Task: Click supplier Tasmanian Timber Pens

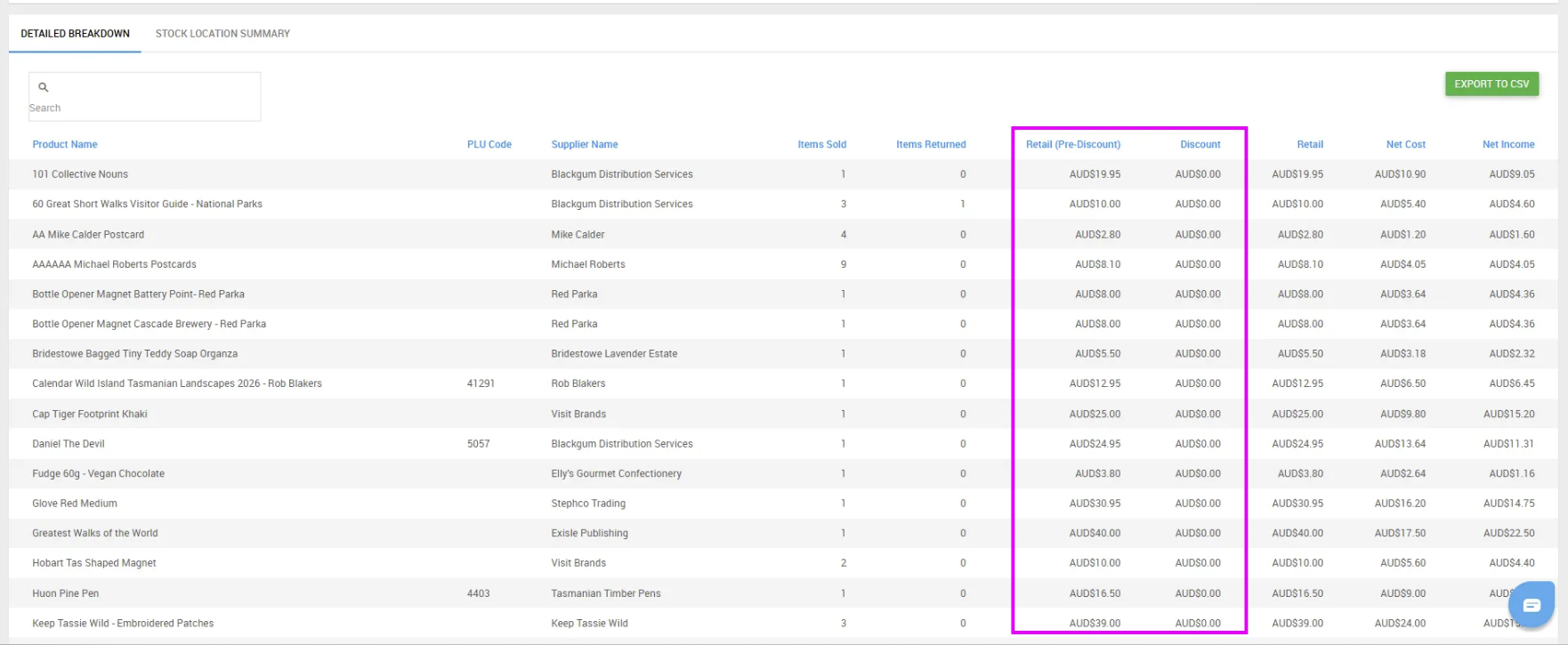Action: pyautogui.click(x=606, y=593)
